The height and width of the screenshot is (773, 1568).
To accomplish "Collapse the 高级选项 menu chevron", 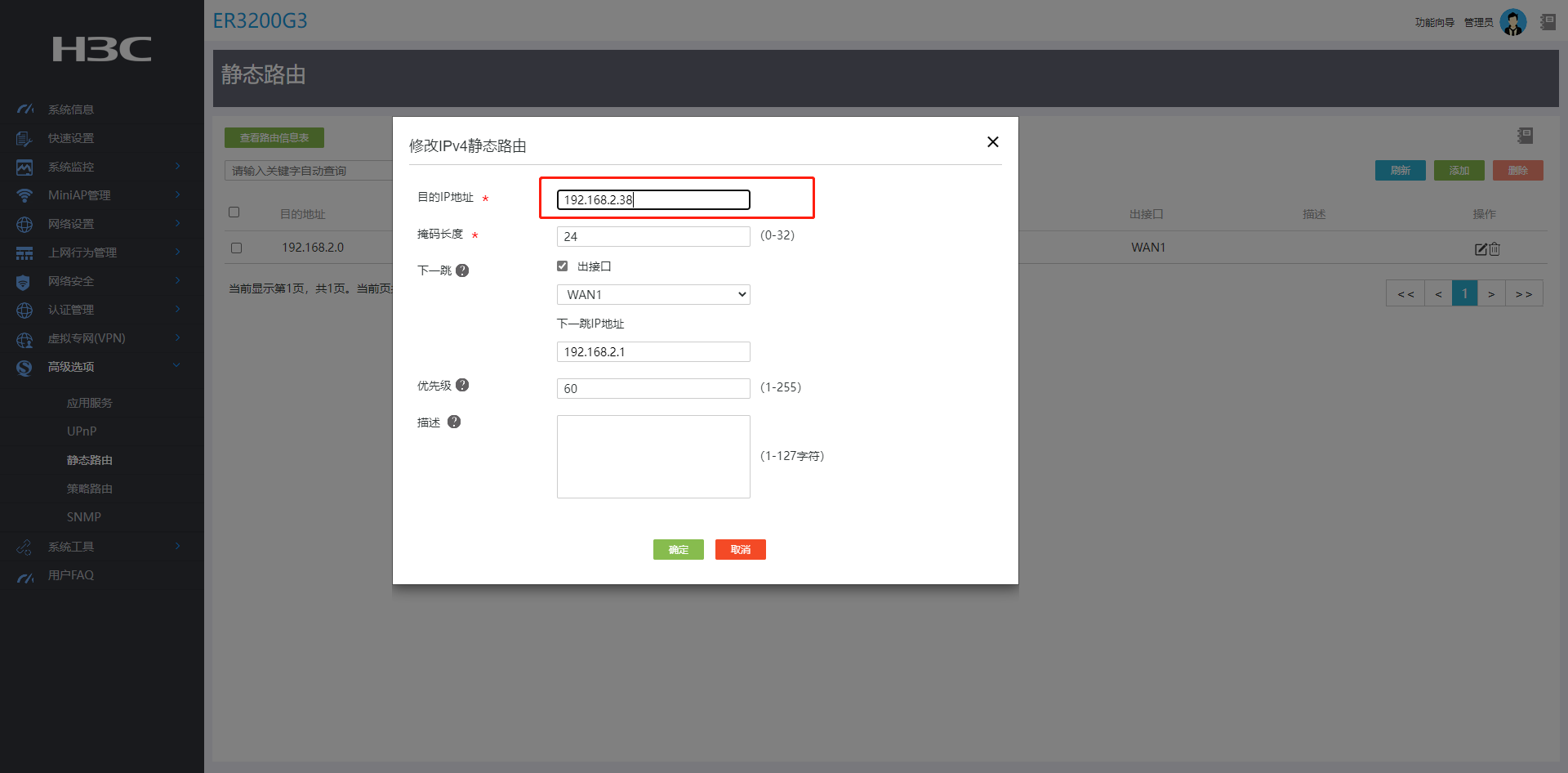I will coord(176,366).
